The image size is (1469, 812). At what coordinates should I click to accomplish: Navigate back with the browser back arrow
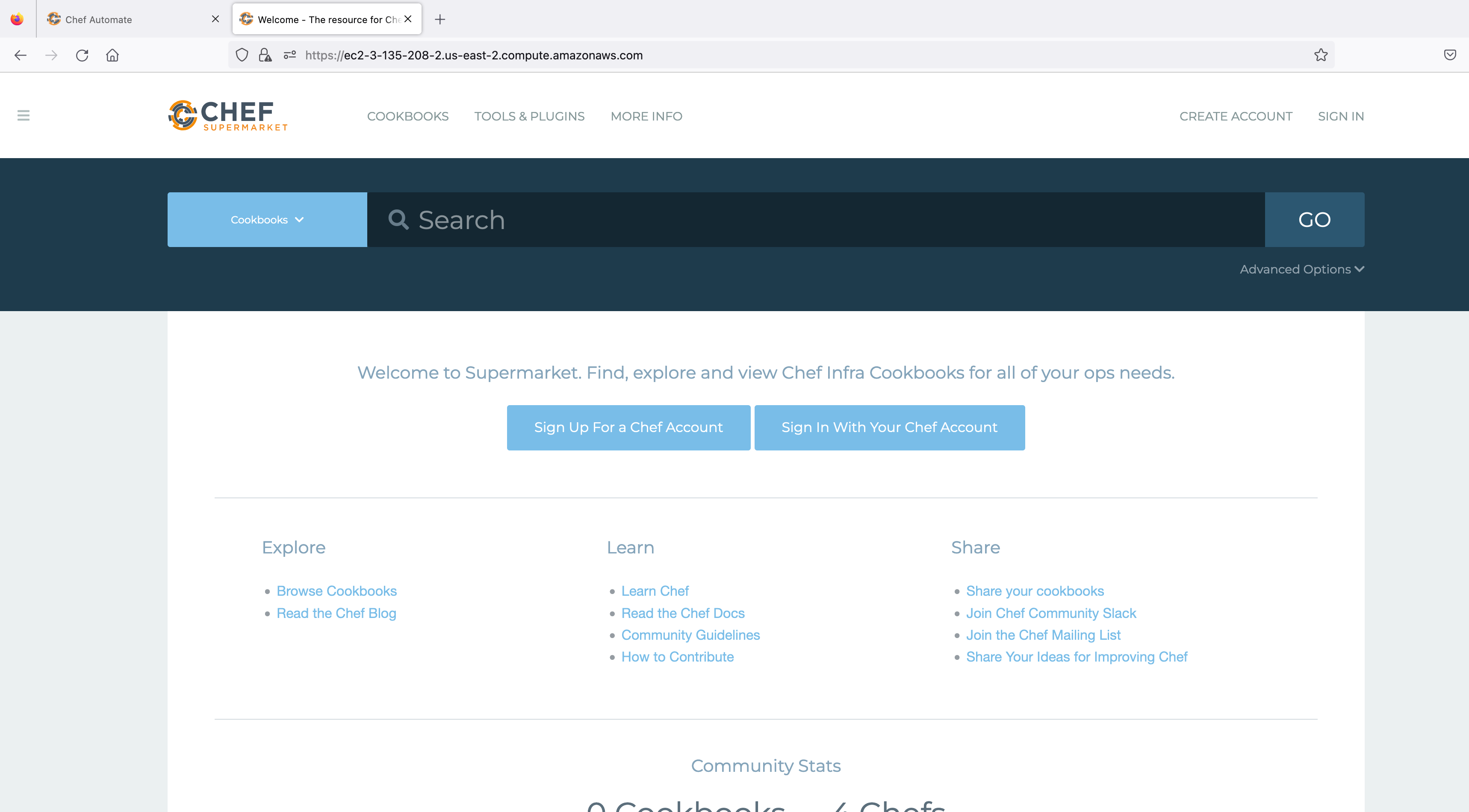21,55
